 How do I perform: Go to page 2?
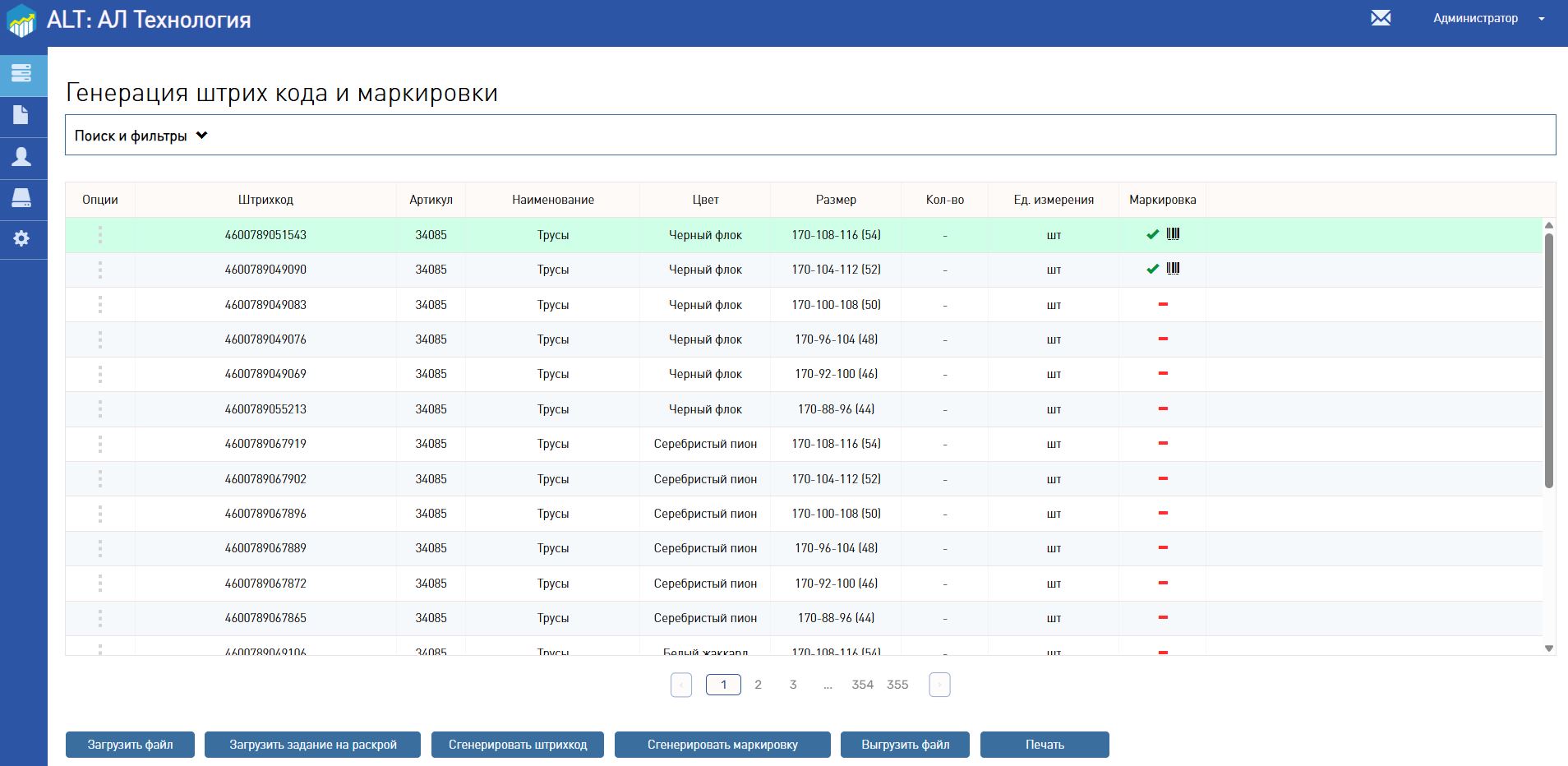click(x=759, y=685)
